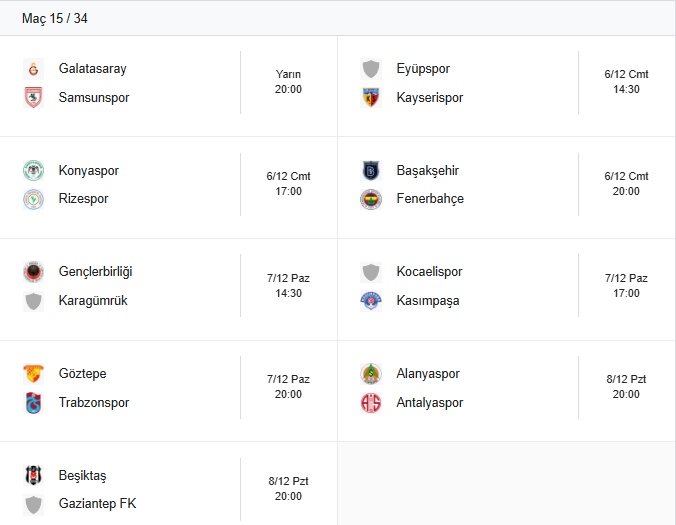Click the Gençlerbirliği club logo
Image resolution: width=676 pixels, height=525 pixels.
(33, 272)
